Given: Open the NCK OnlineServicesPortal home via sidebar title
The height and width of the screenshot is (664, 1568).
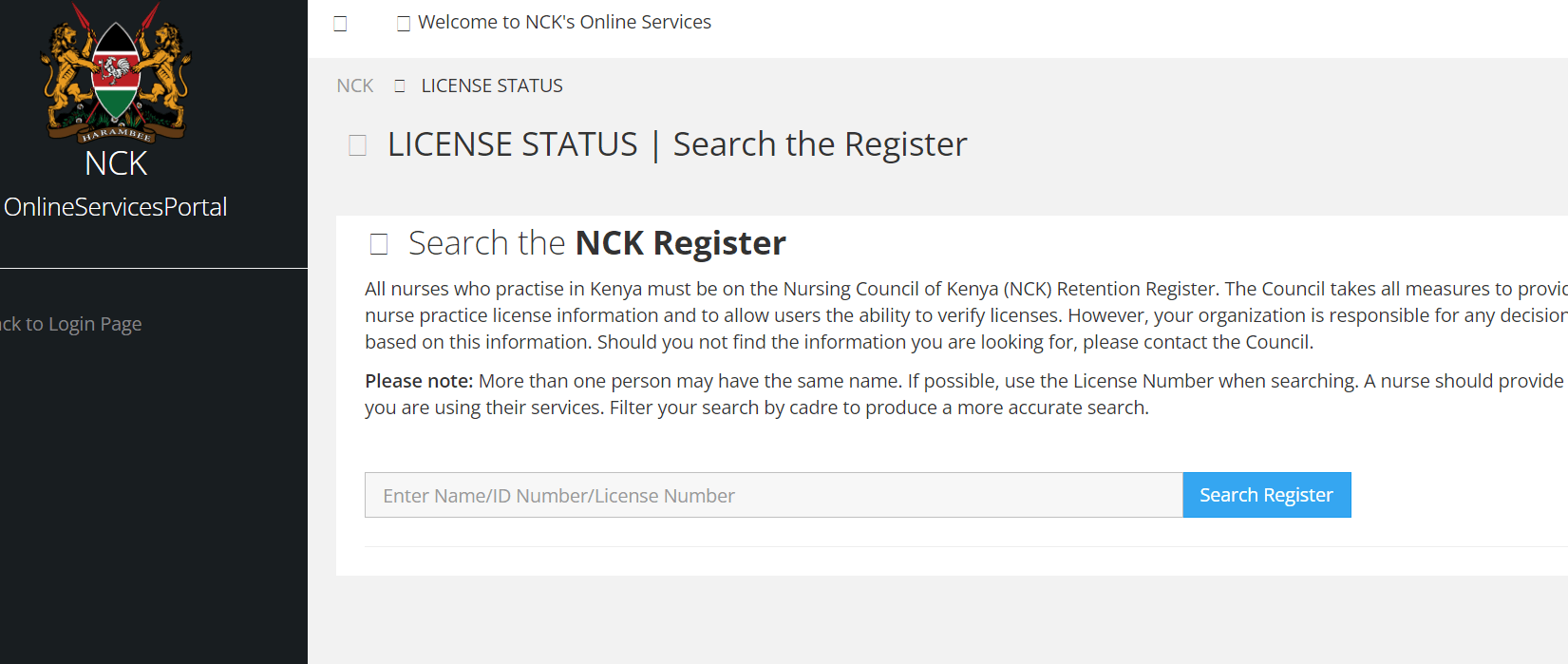Looking at the screenshot, I should [x=114, y=206].
